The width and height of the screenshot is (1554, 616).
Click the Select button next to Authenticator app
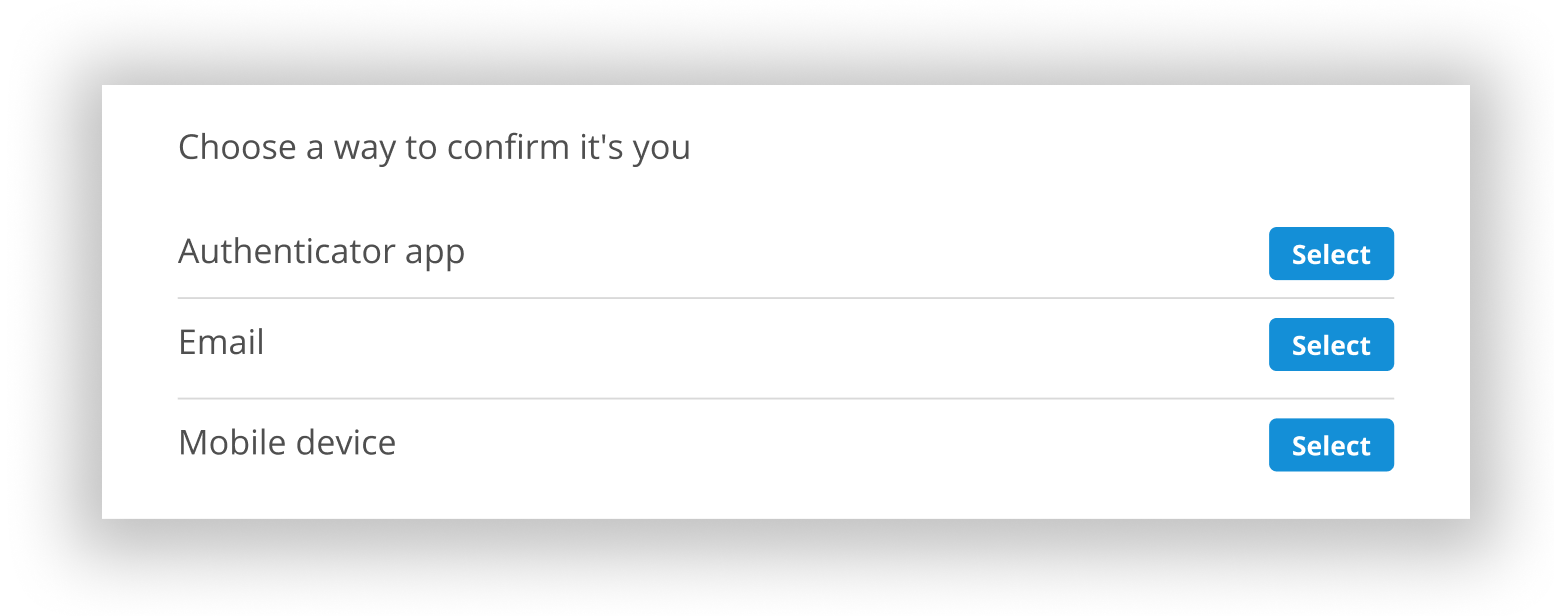click(1331, 254)
